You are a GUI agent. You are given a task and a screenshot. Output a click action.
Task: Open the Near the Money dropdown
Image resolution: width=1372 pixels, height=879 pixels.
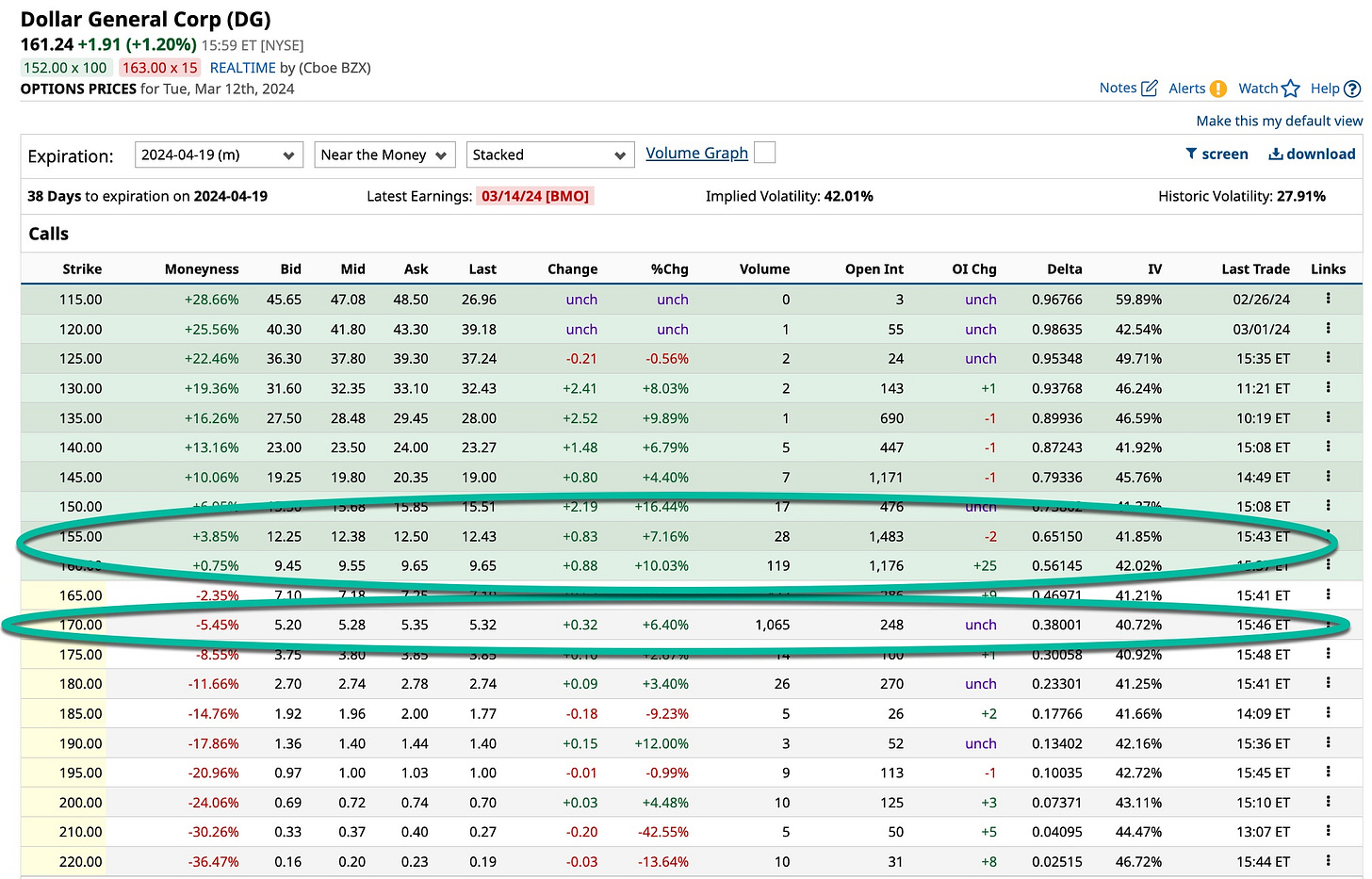pyautogui.click(x=384, y=155)
